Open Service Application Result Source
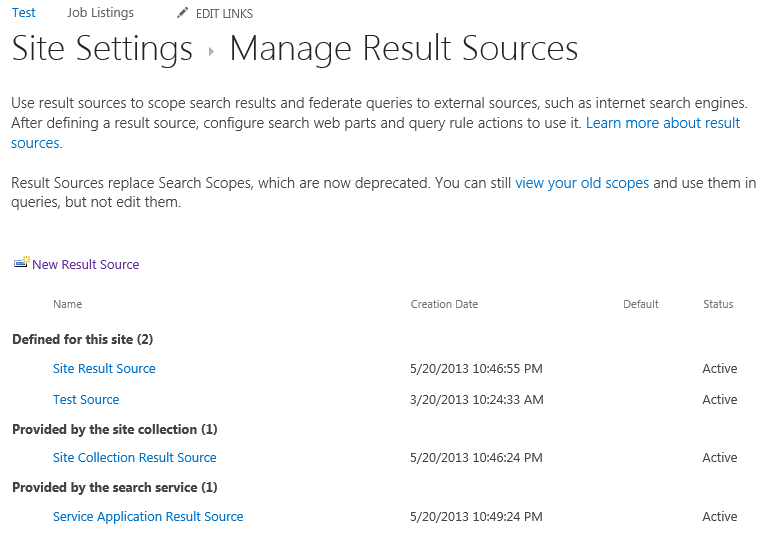This screenshot has height=537, width=770. [x=148, y=516]
